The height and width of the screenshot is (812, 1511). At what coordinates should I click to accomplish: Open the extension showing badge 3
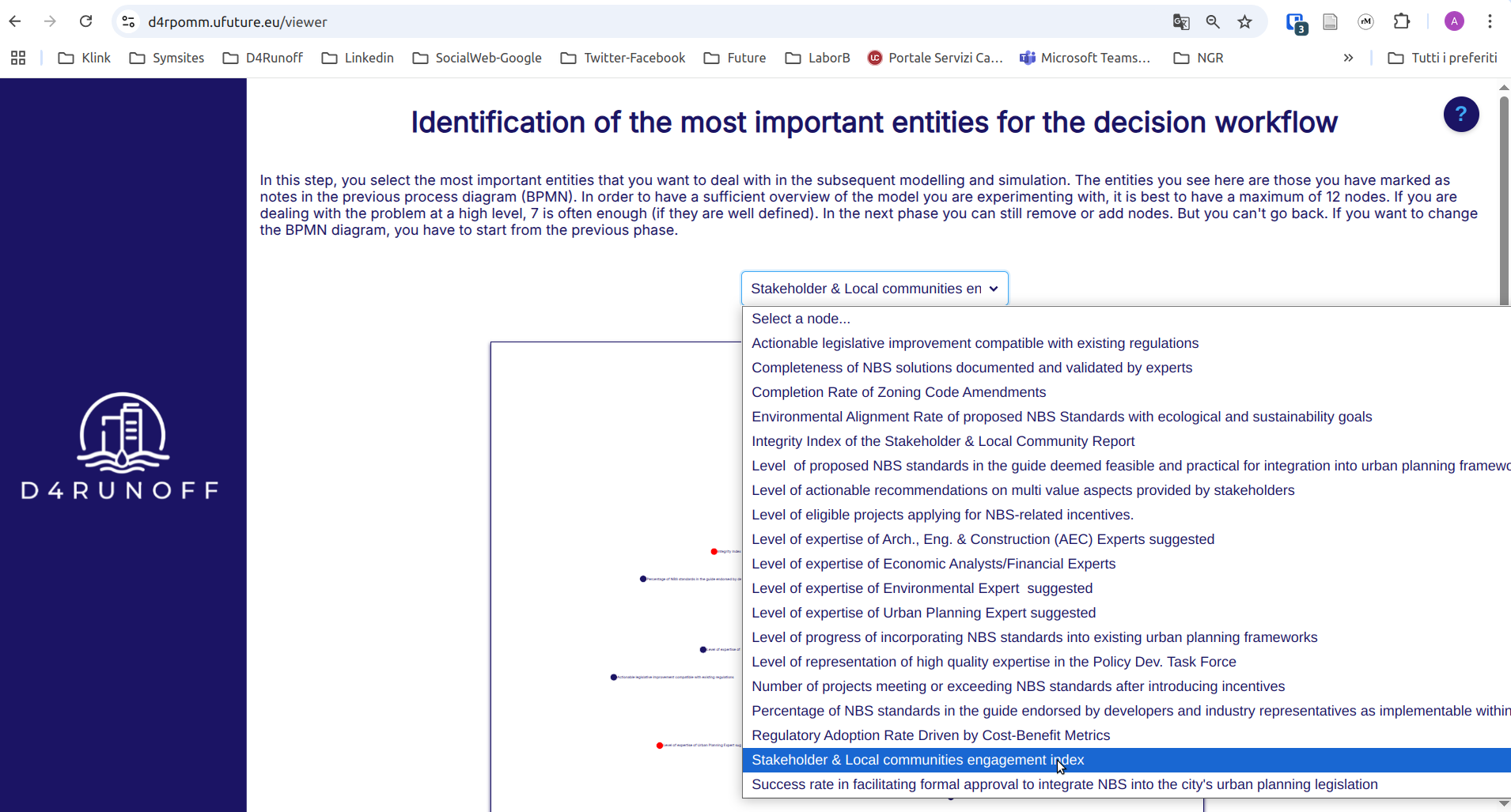[1296, 23]
